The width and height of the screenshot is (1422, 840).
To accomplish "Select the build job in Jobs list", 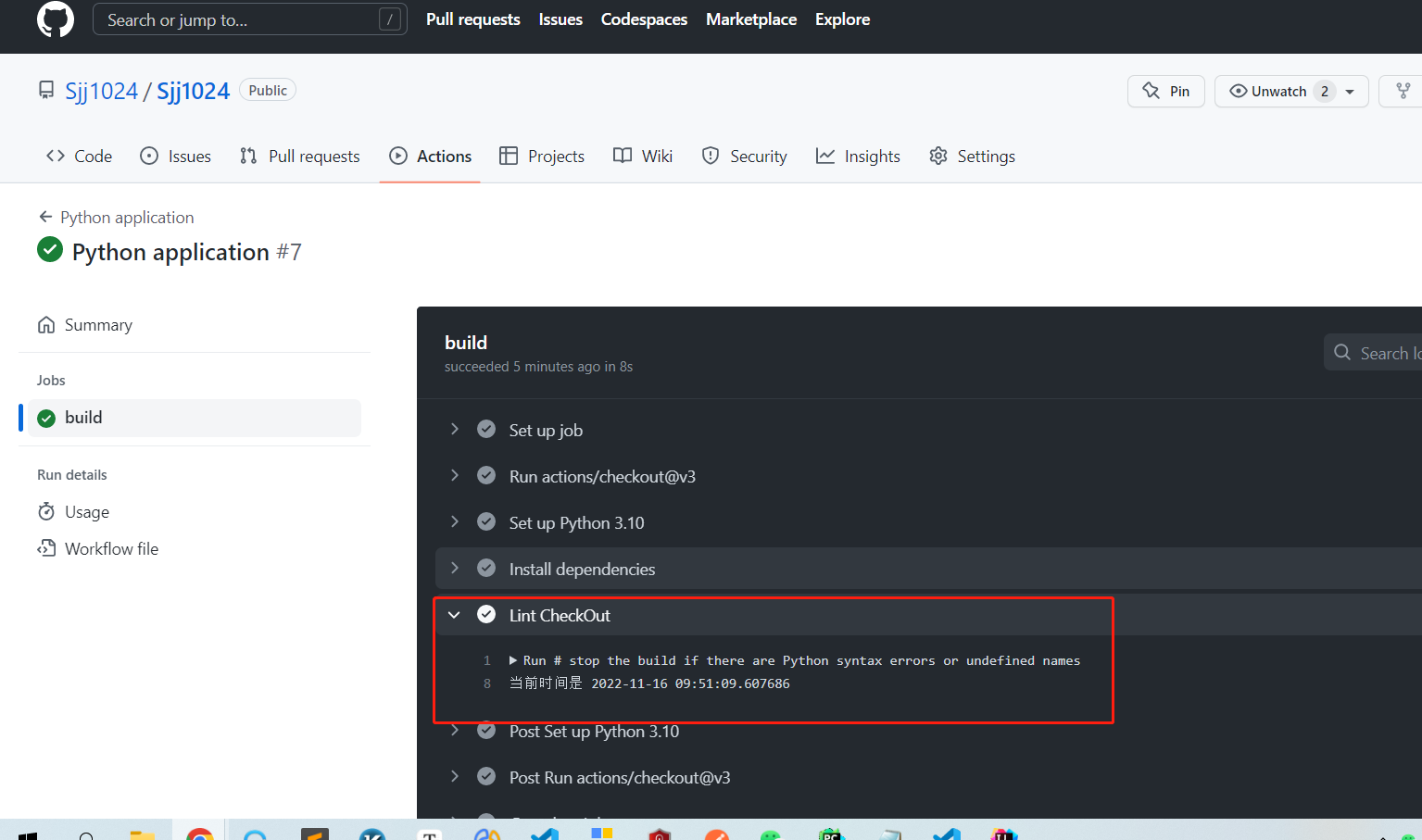I will [83, 417].
